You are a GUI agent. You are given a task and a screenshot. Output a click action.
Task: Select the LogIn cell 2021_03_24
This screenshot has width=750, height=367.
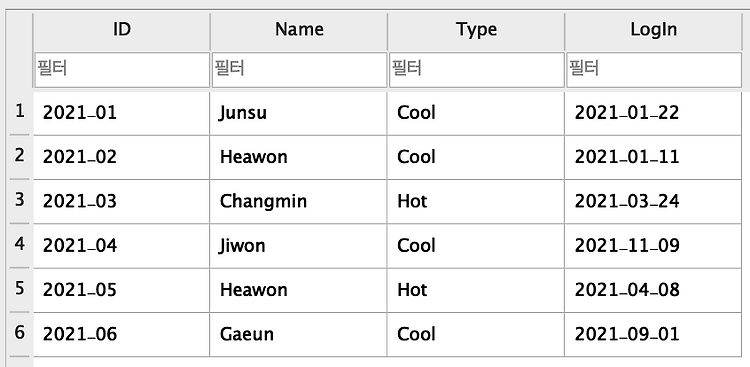point(653,201)
